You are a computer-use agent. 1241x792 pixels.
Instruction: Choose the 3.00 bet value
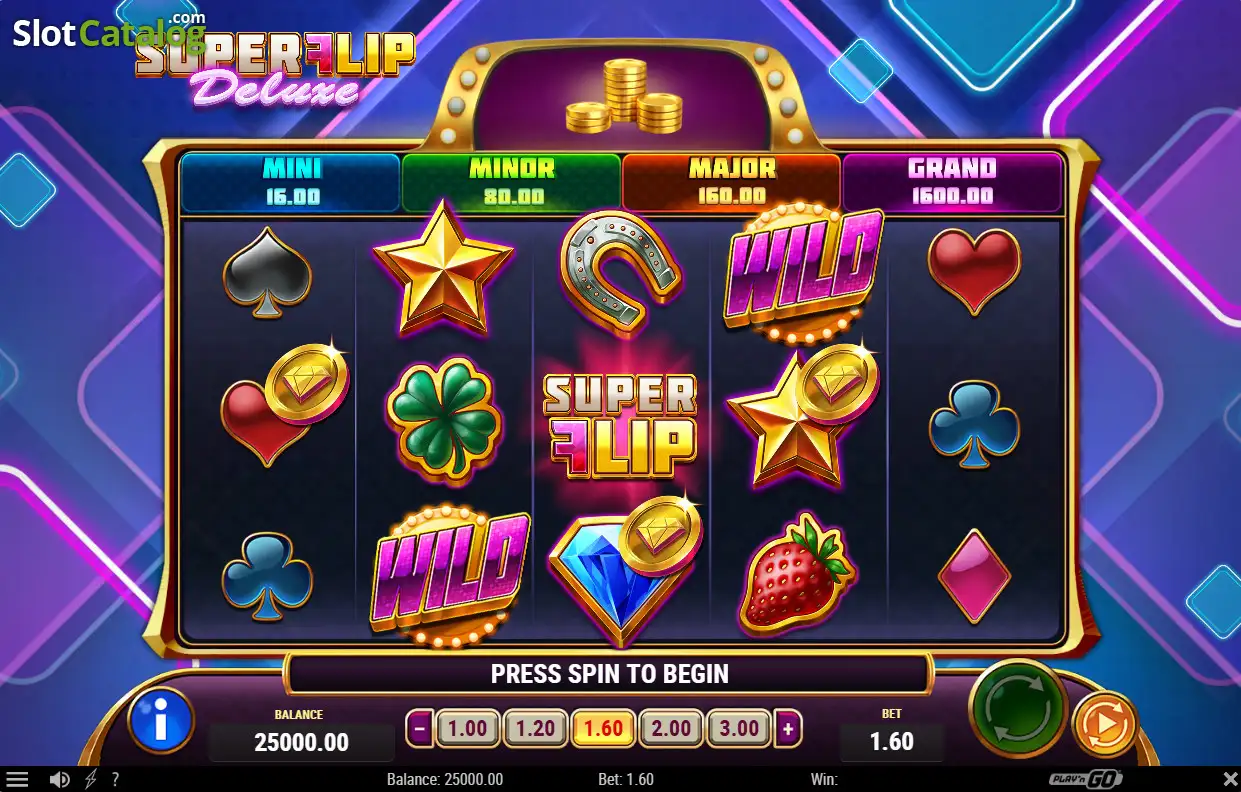tap(739, 729)
